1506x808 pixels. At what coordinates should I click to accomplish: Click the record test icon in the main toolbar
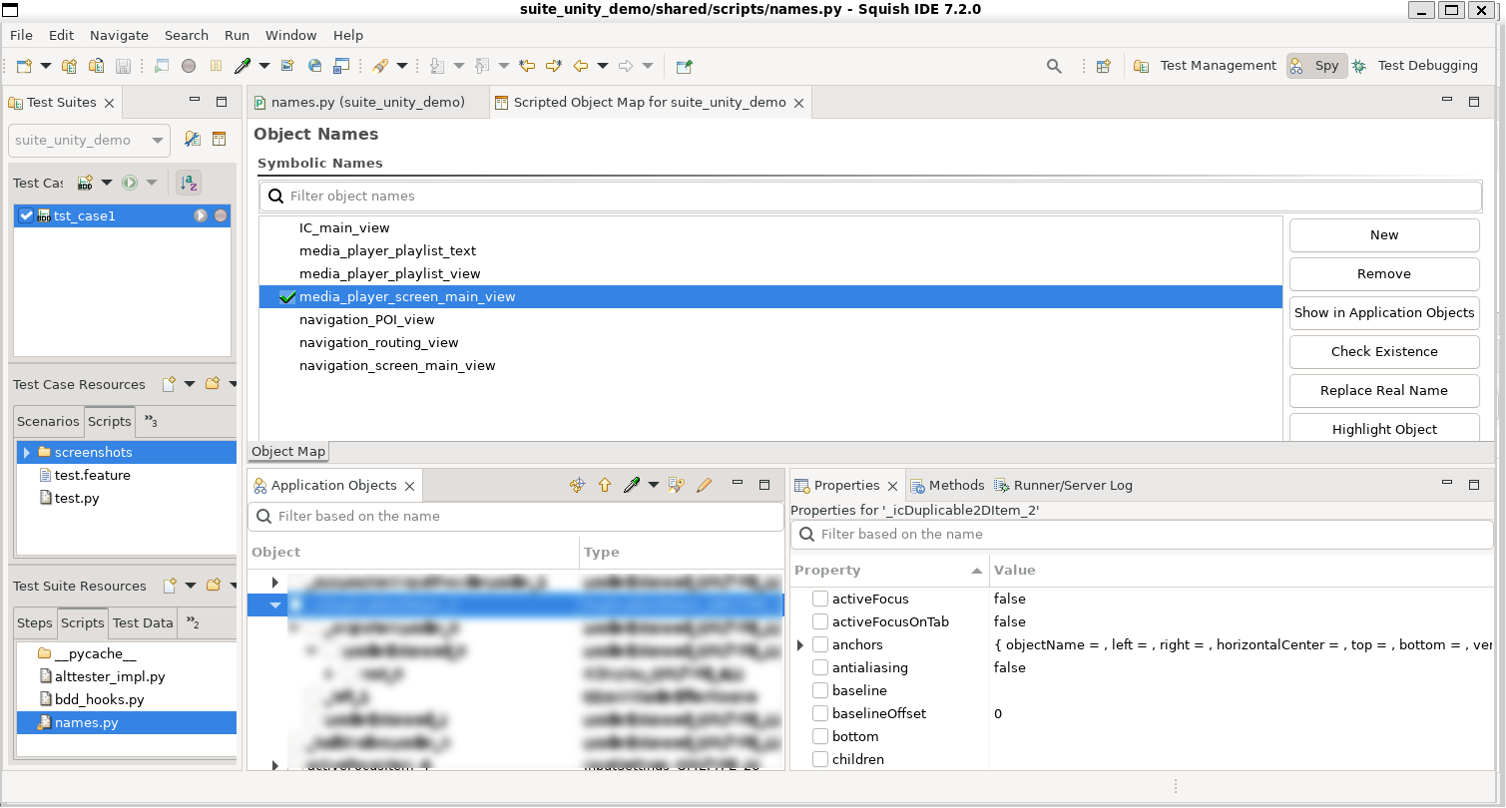188,66
